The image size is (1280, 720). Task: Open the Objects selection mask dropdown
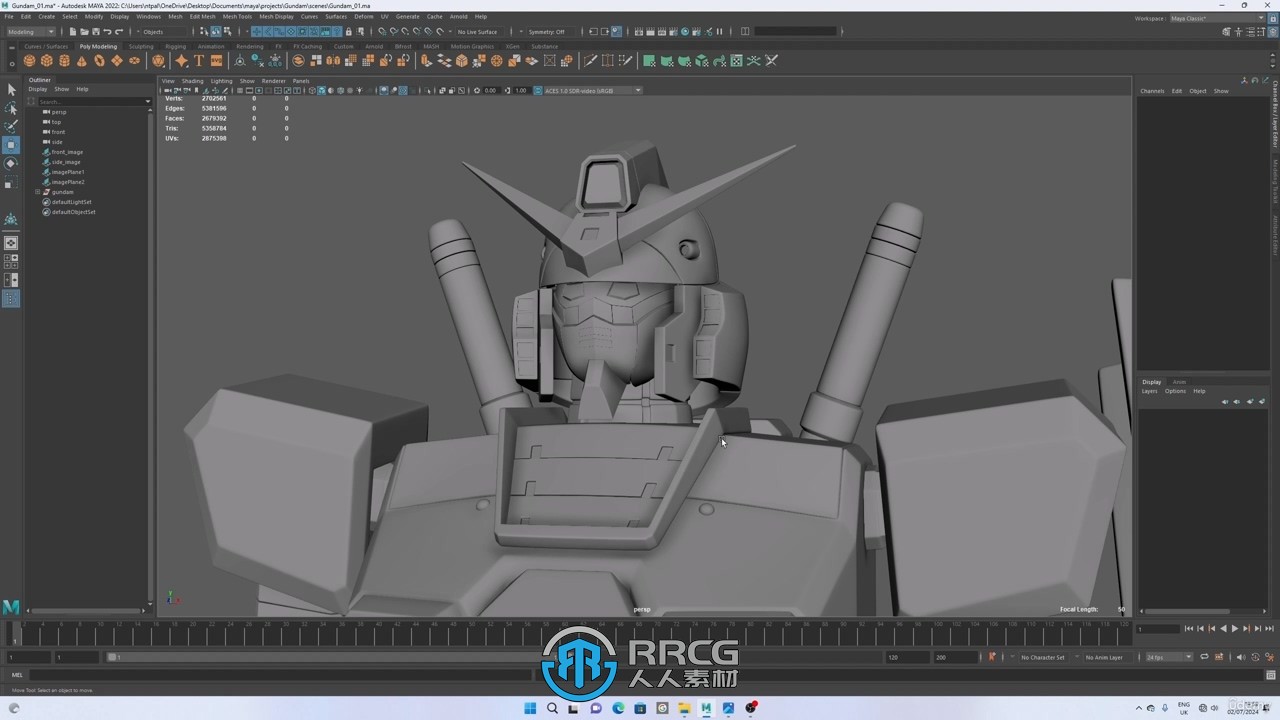[165, 32]
